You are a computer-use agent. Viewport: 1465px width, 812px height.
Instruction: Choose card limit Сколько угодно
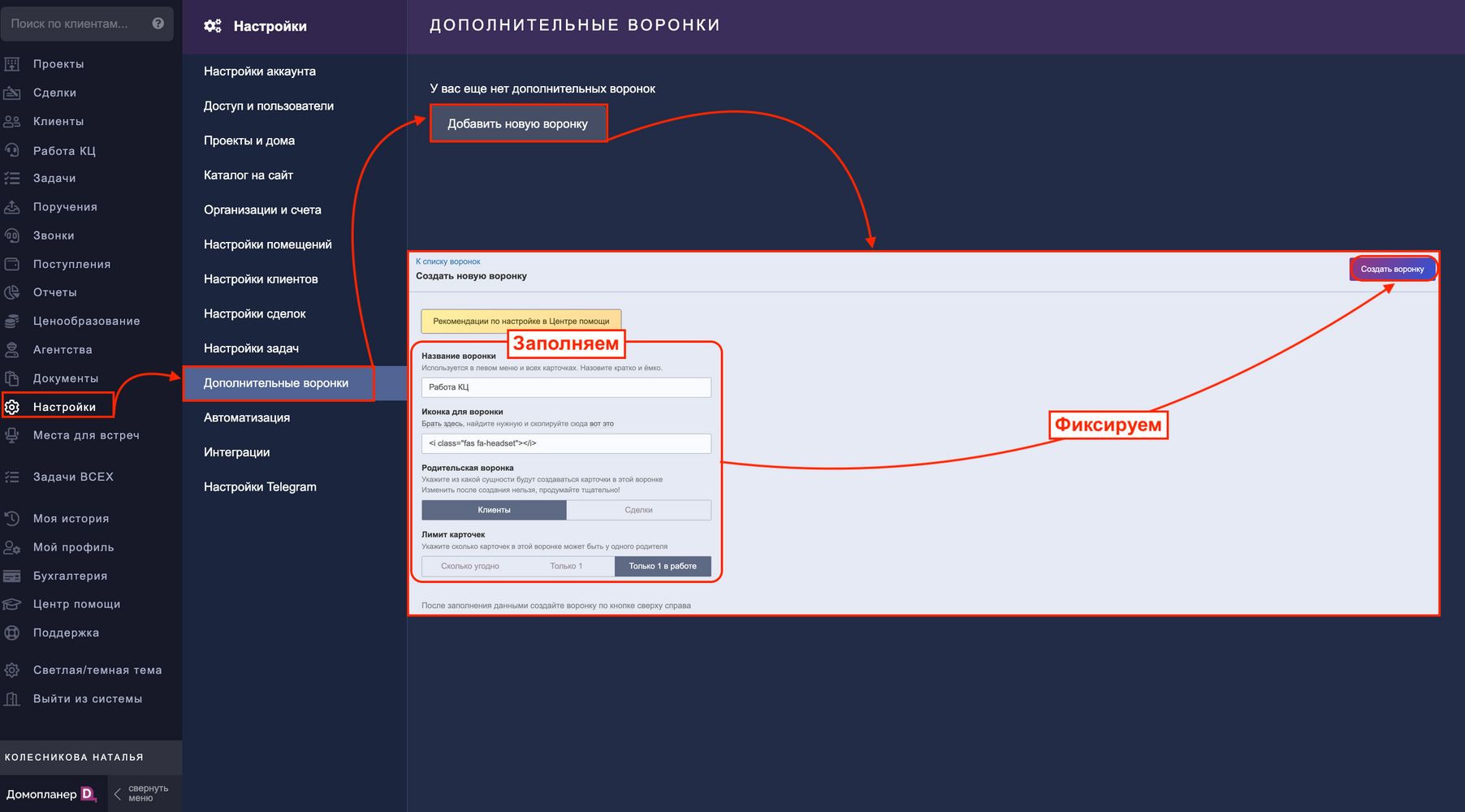[470, 566]
